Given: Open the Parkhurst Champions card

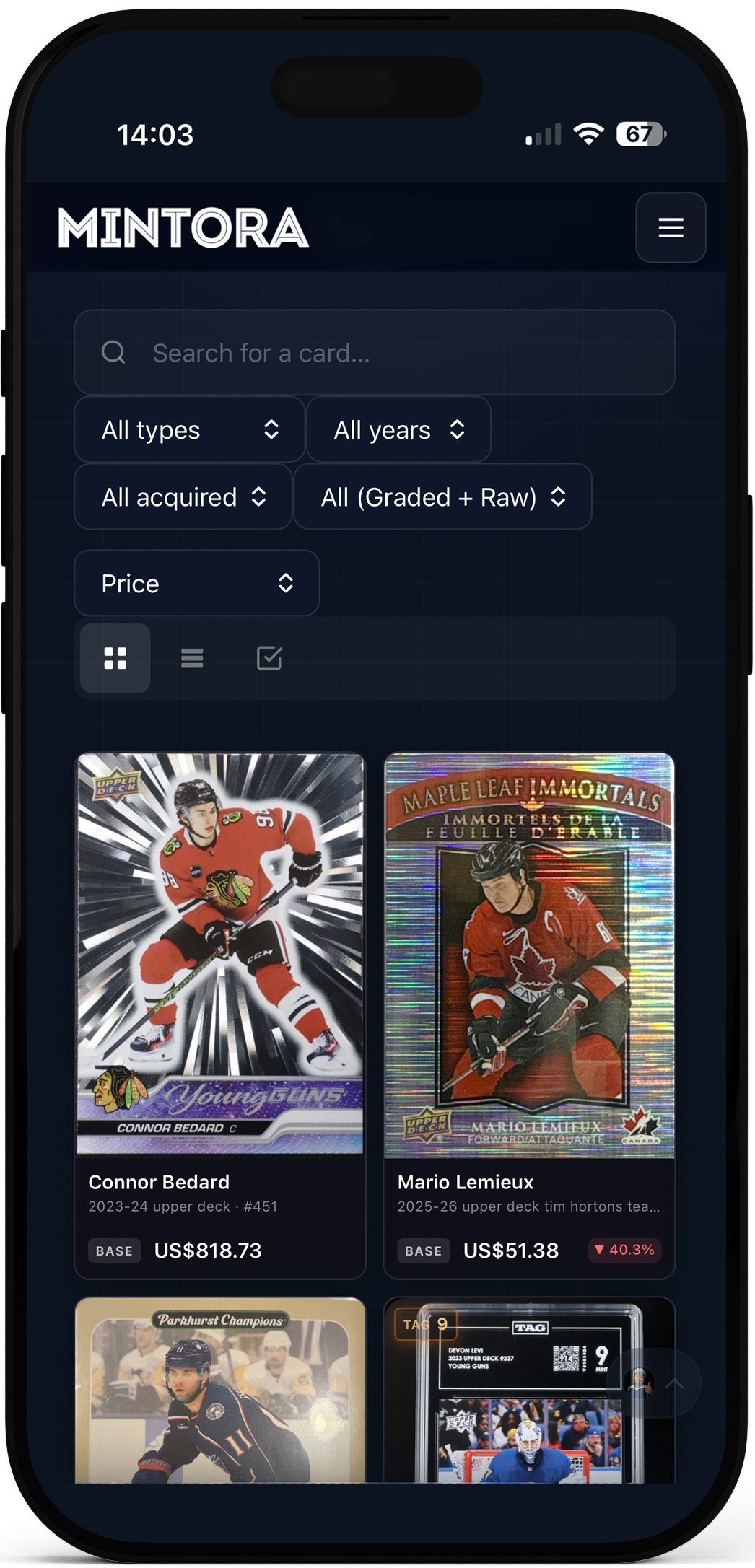Looking at the screenshot, I should (x=220, y=1390).
